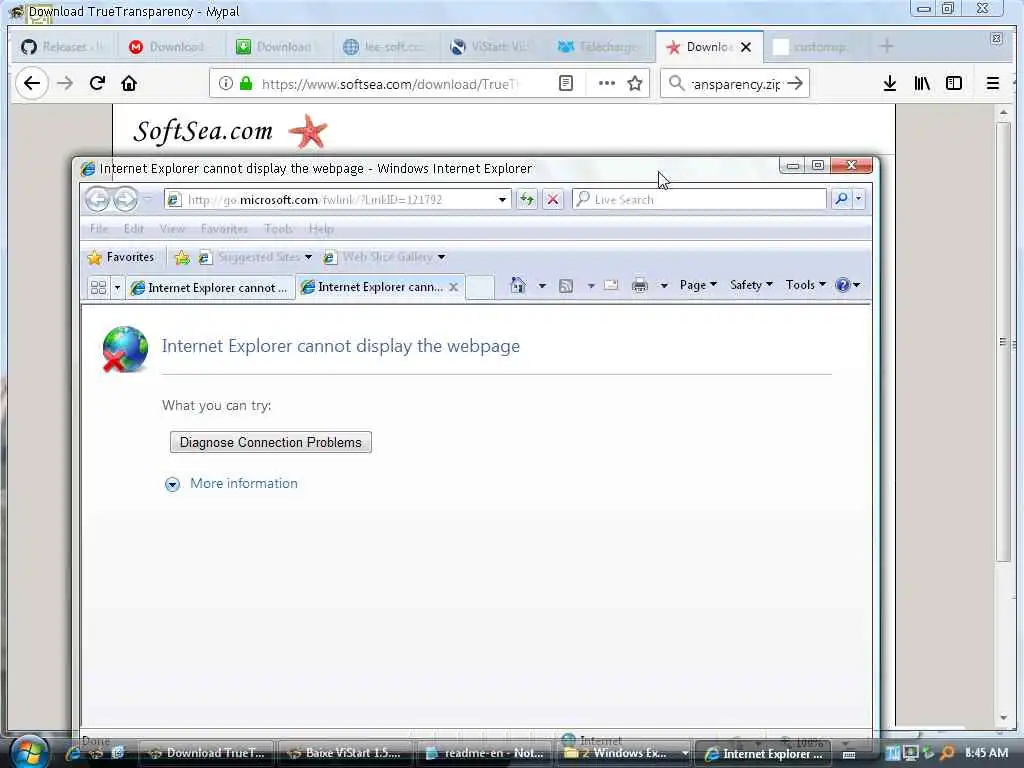
Task: Open readme-en Notepad taskbar button
Action: point(486,753)
